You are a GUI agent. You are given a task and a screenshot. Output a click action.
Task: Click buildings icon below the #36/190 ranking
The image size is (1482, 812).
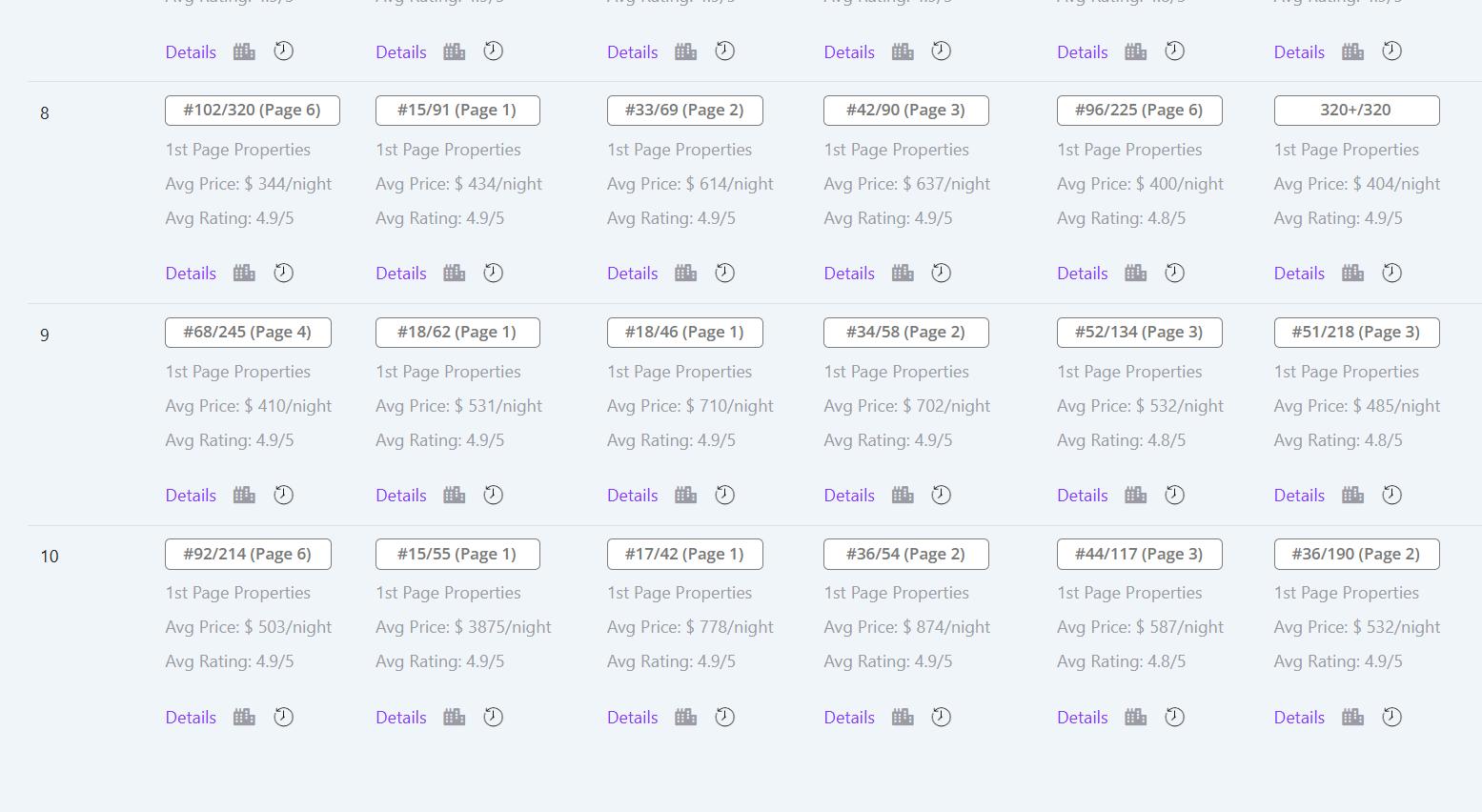[x=1352, y=718]
